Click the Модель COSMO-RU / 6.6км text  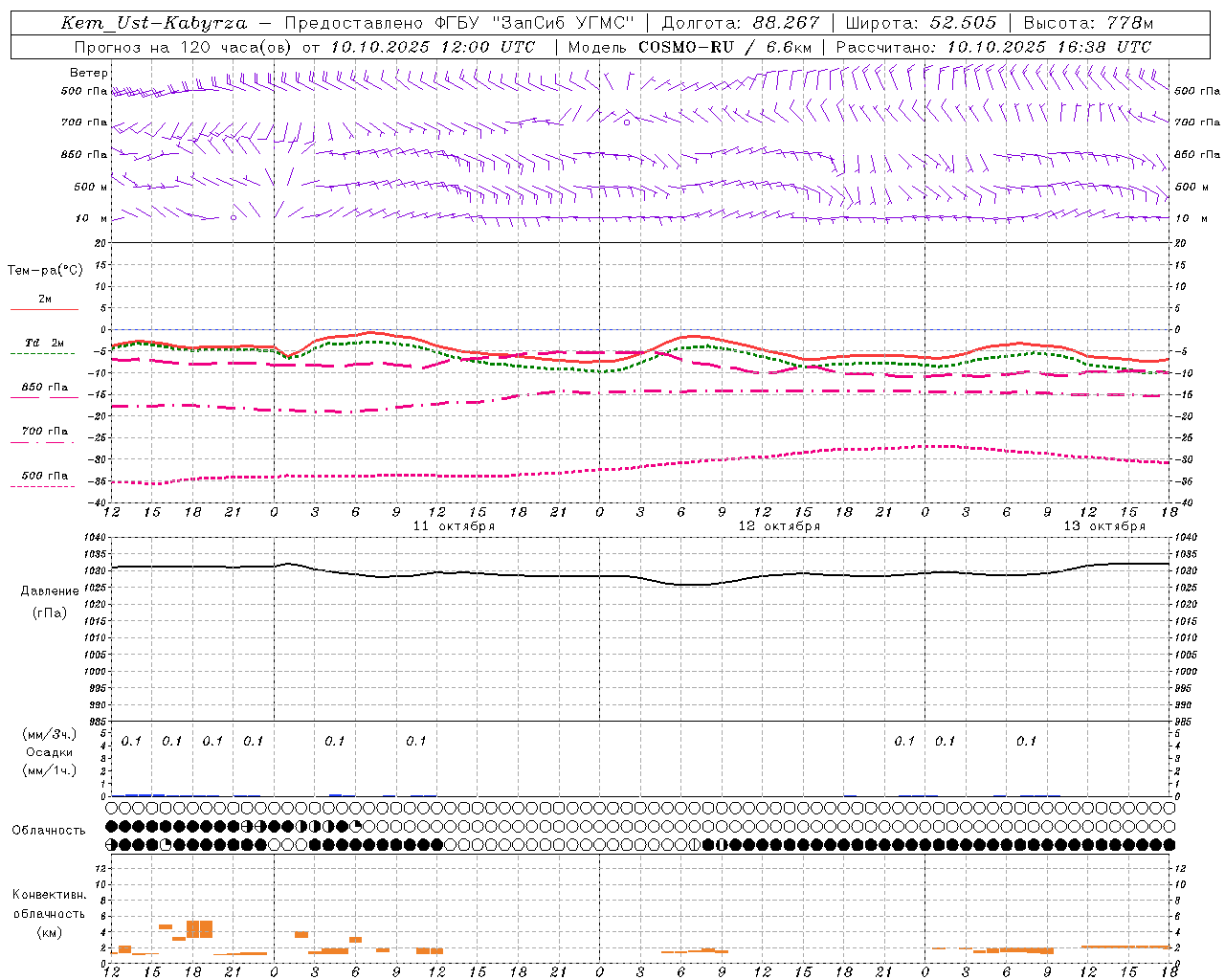tap(689, 47)
